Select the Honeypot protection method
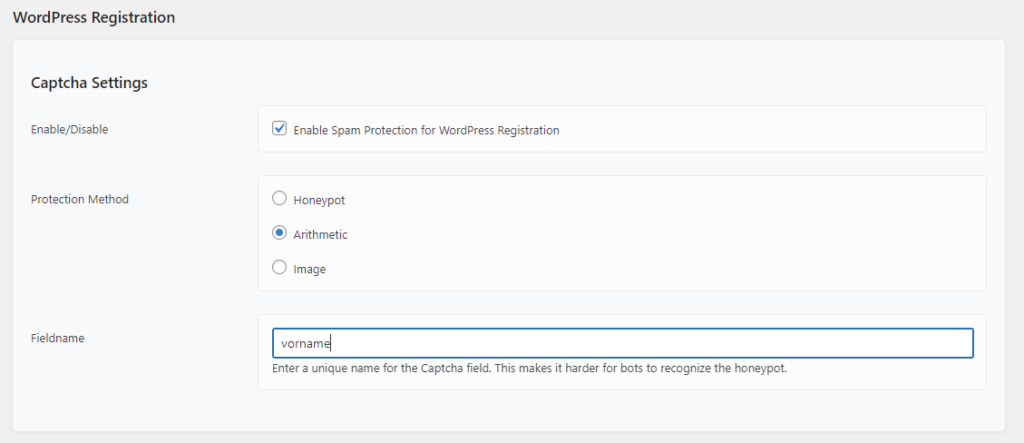This screenshot has width=1024, height=443. [x=279, y=198]
